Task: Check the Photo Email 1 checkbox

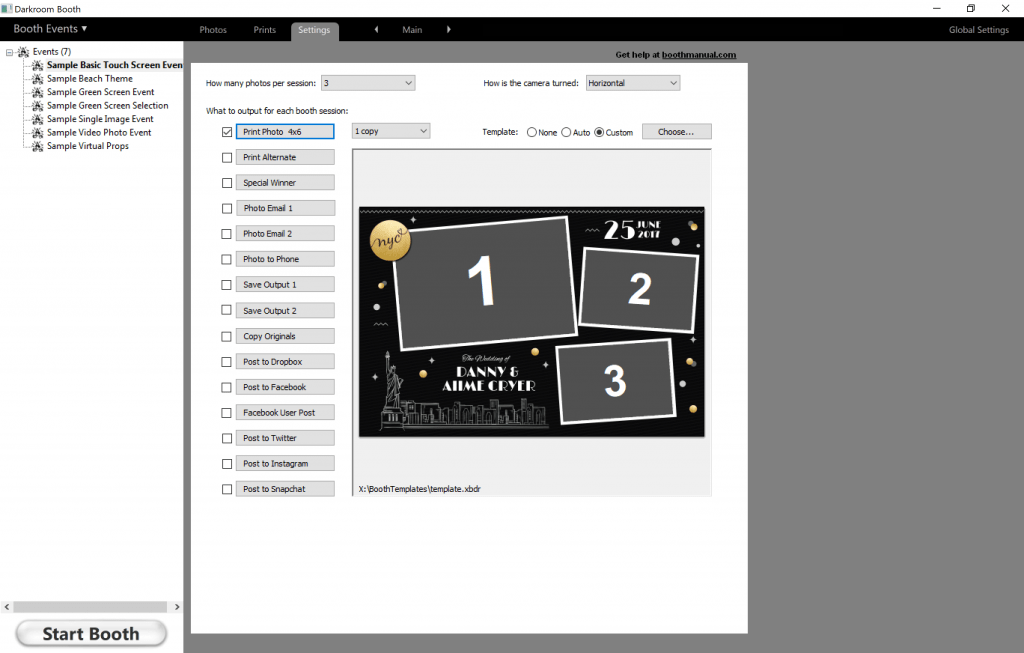Action: click(x=227, y=208)
